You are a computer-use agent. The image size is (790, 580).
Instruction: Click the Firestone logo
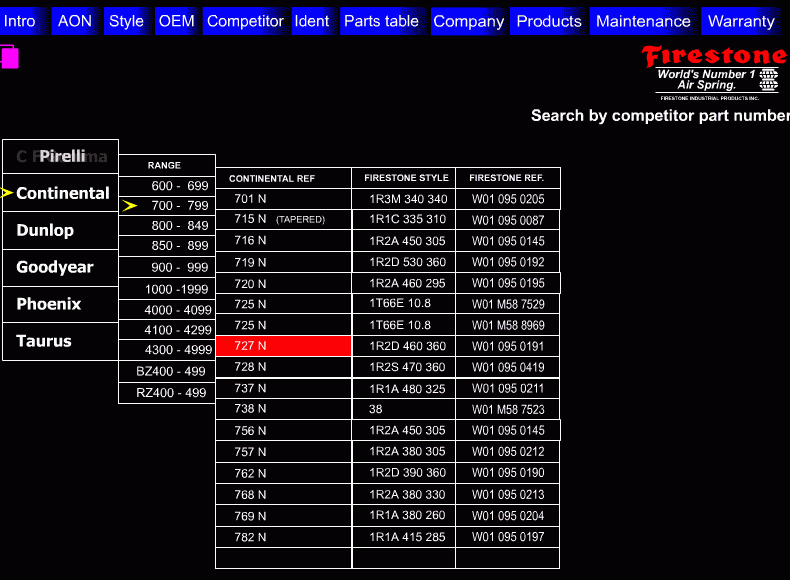click(x=715, y=73)
